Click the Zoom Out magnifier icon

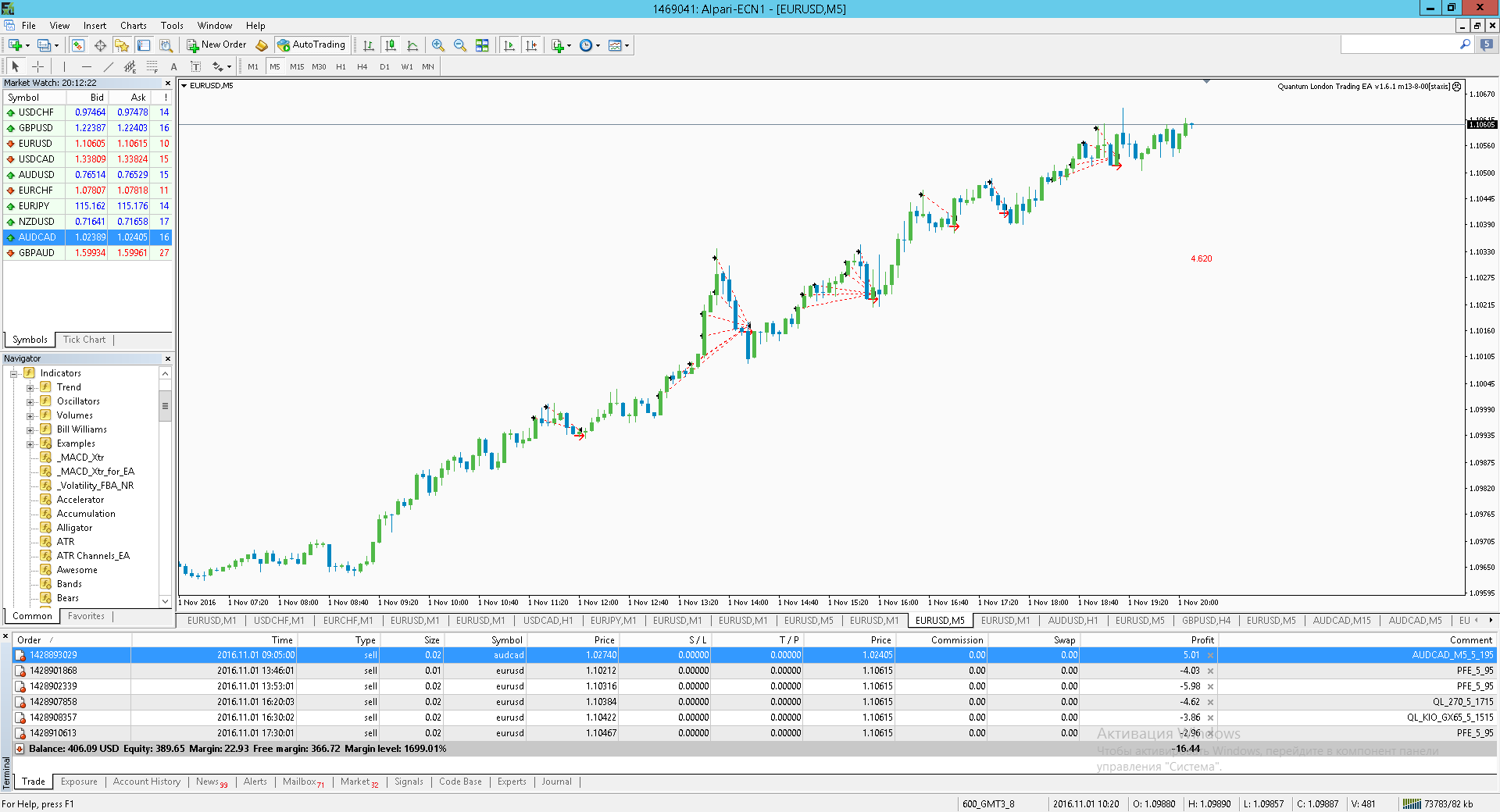pyautogui.click(x=460, y=45)
